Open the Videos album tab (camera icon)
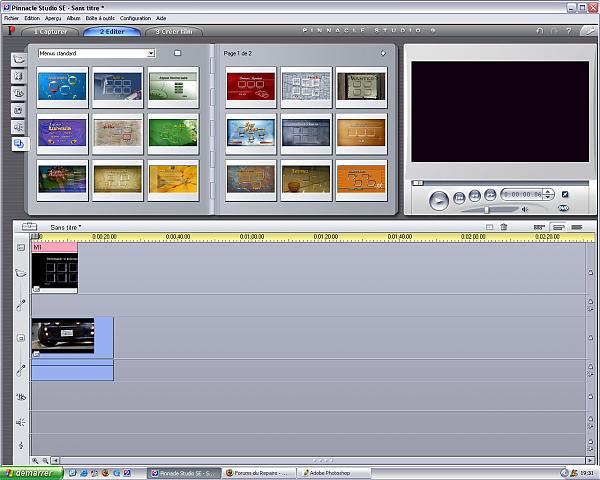 19,59
